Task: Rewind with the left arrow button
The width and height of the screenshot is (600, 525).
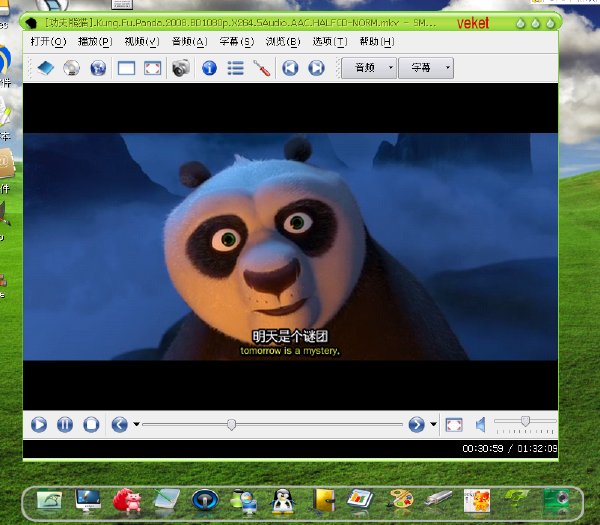Action: 119,424
